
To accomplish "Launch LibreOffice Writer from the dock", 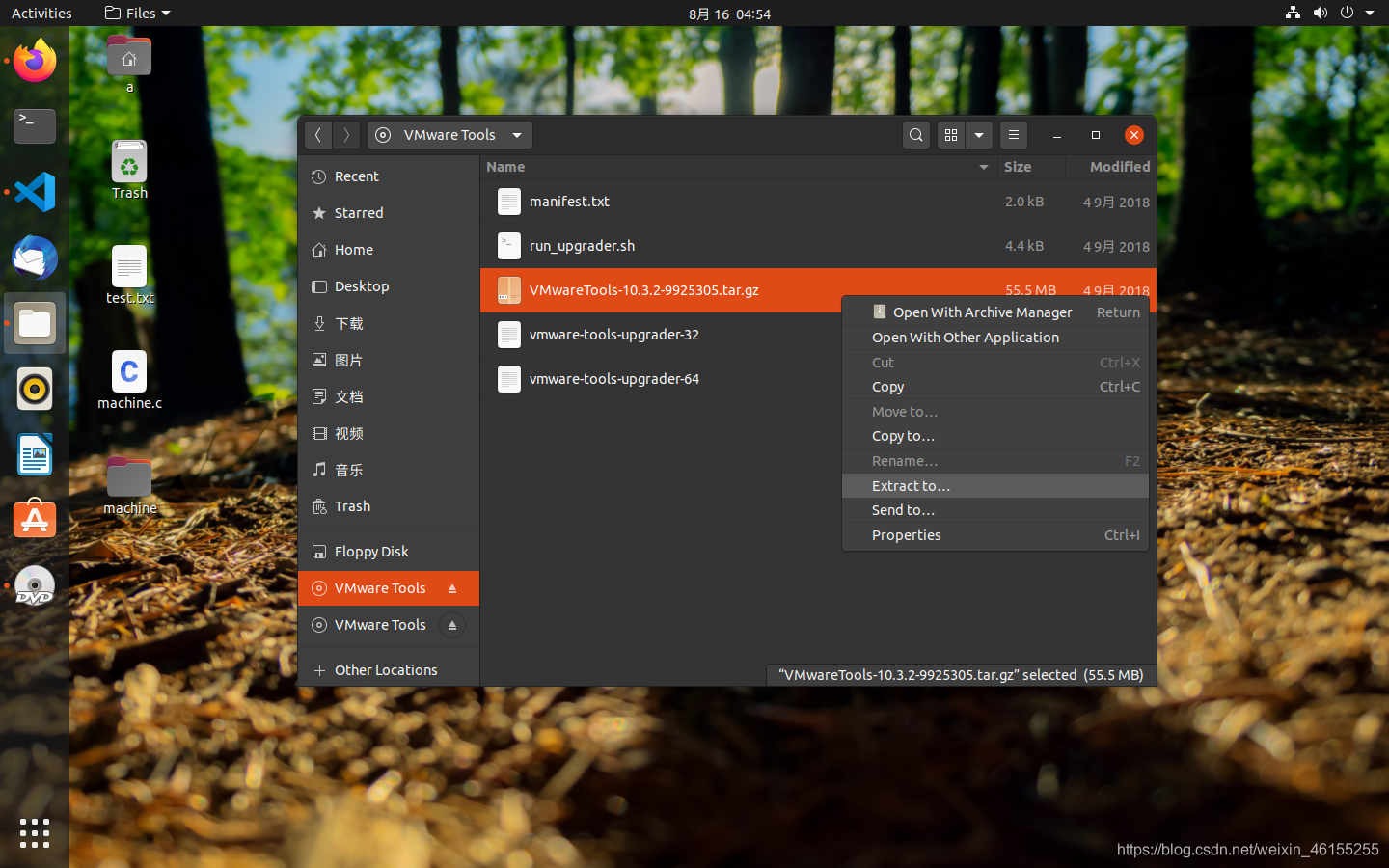I will (35, 454).
